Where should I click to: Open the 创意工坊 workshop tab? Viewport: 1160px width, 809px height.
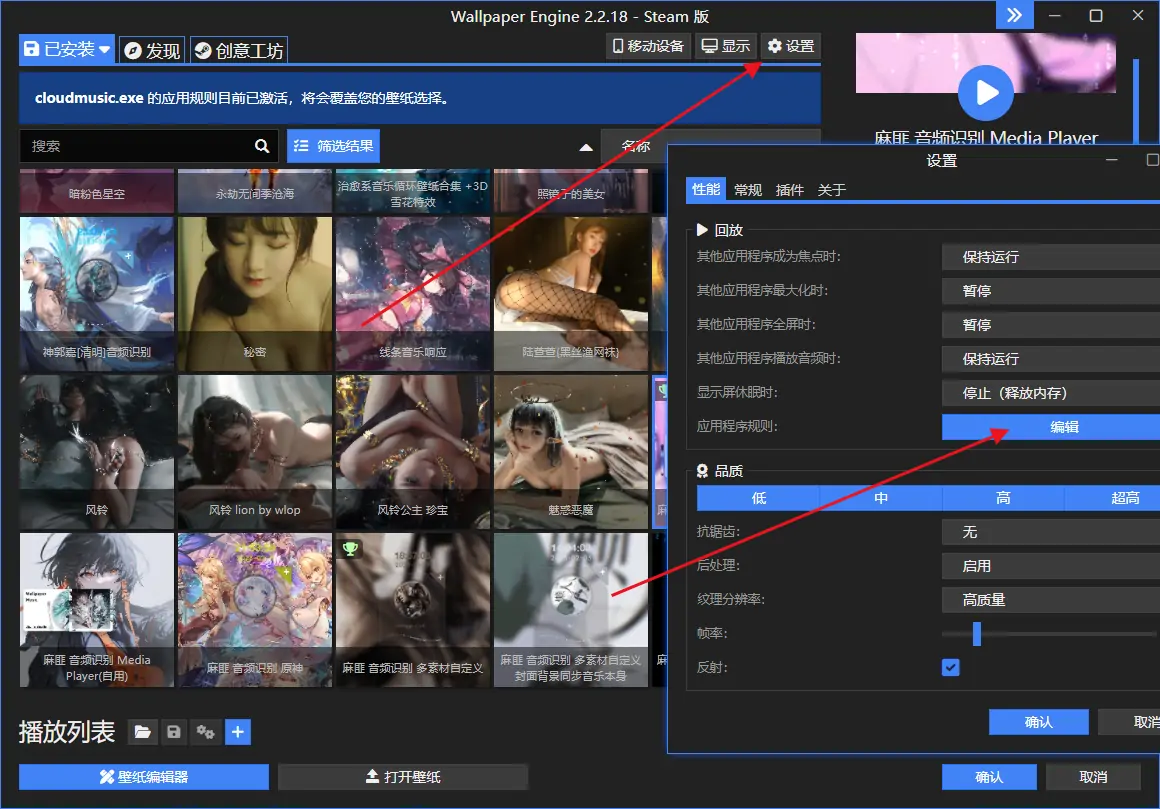(238, 50)
